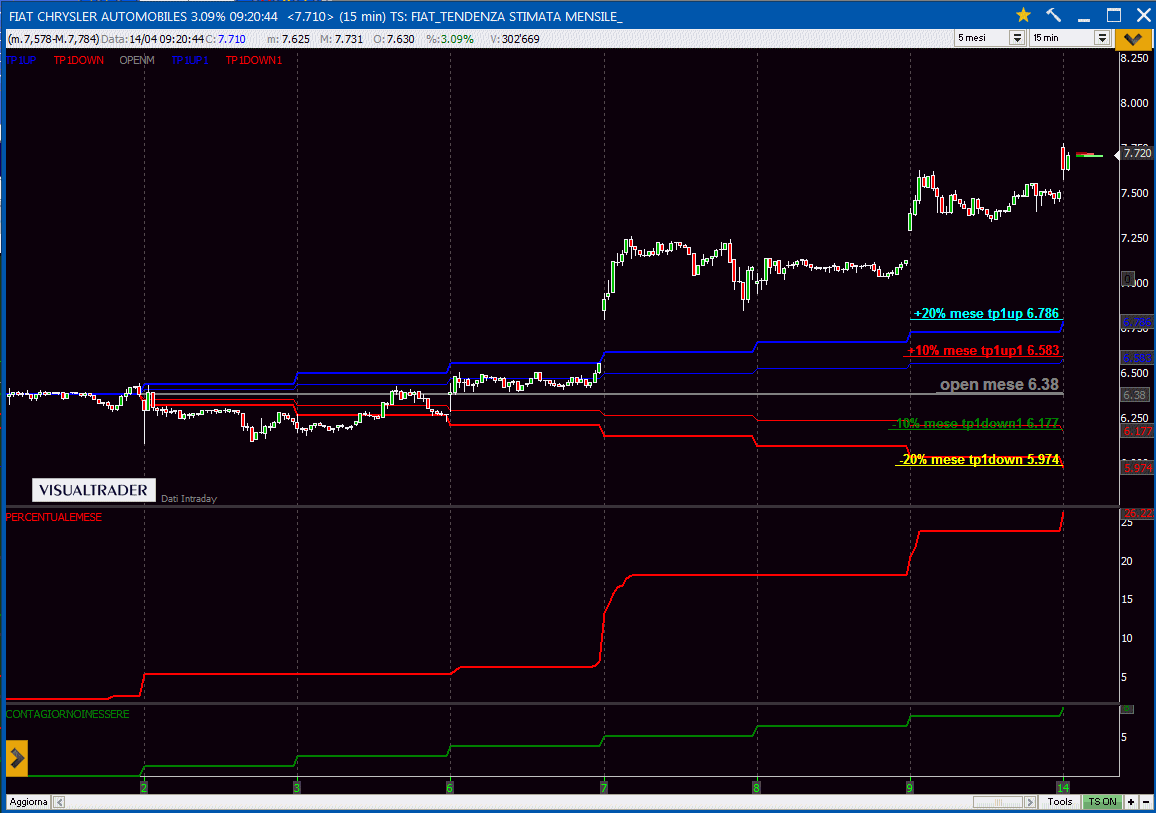Click the 5.974 price axis tag
The width and height of the screenshot is (1156, 813).
click(1137, 468)
